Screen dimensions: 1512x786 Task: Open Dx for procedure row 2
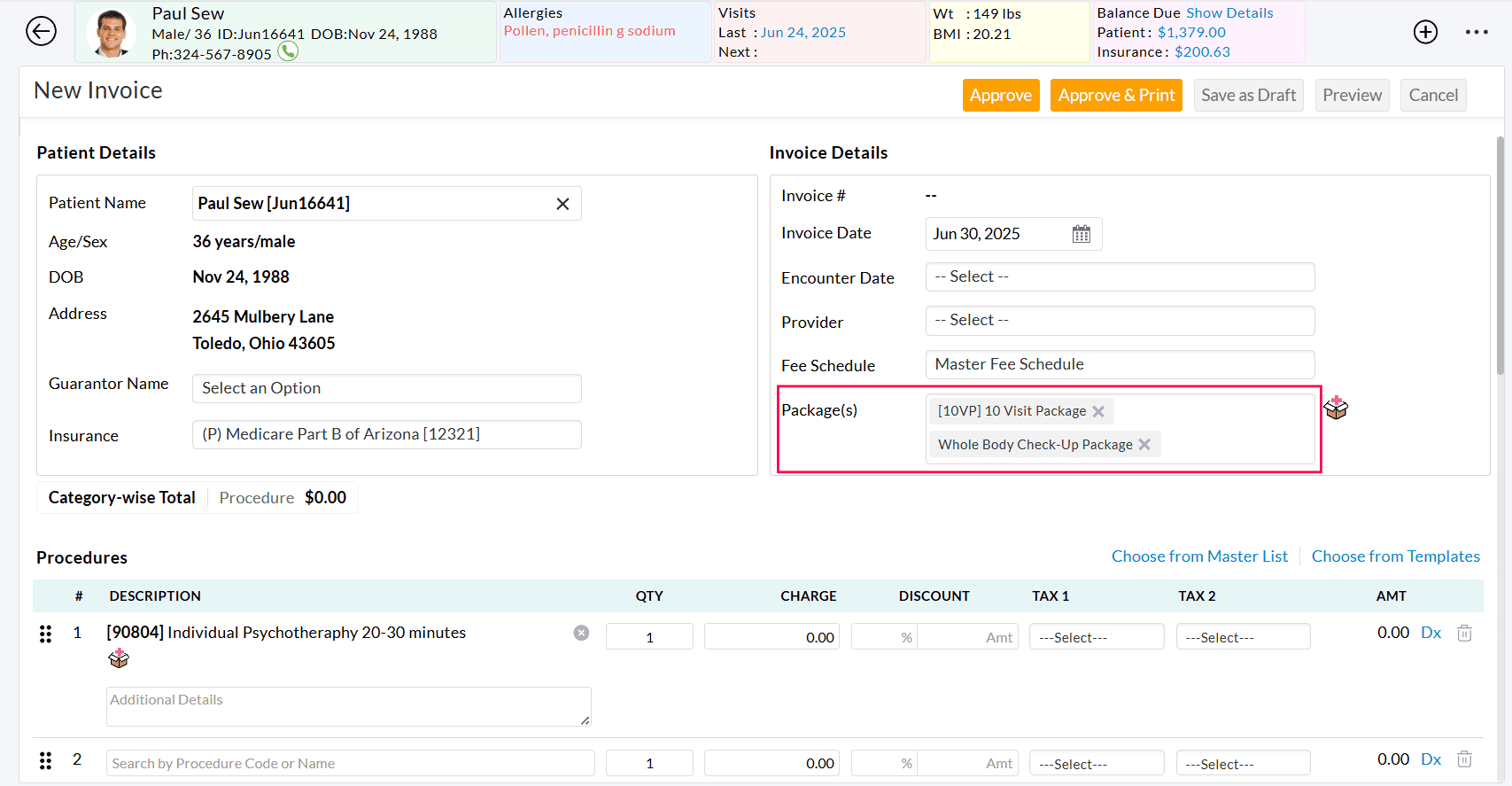(1431, 759)
